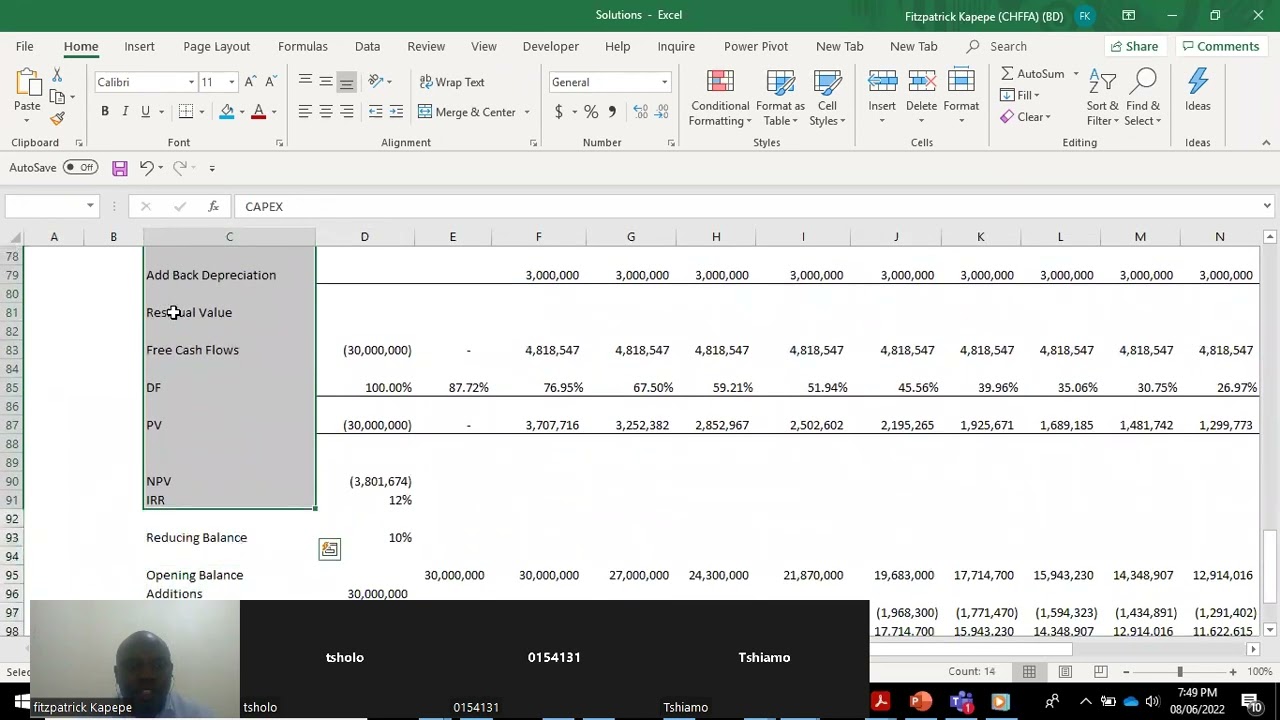
Task: Apply Percent Style formatting
Action: click(x=591, y=112)
